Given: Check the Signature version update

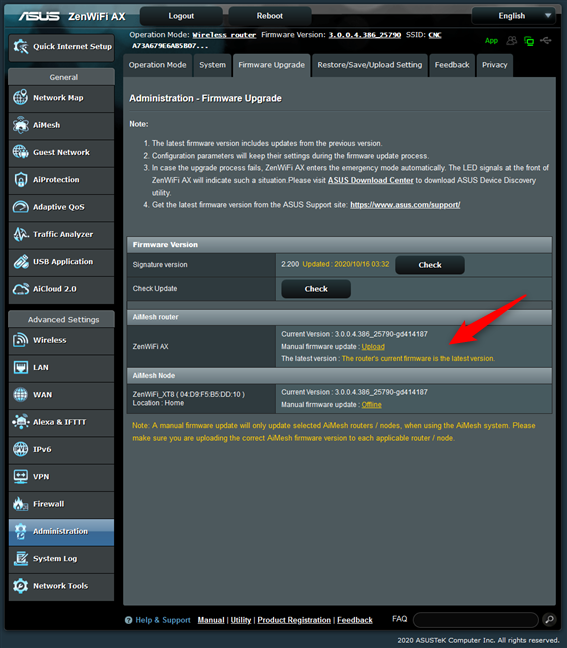Looking at the screenshot, I should [x=430, y=265].
